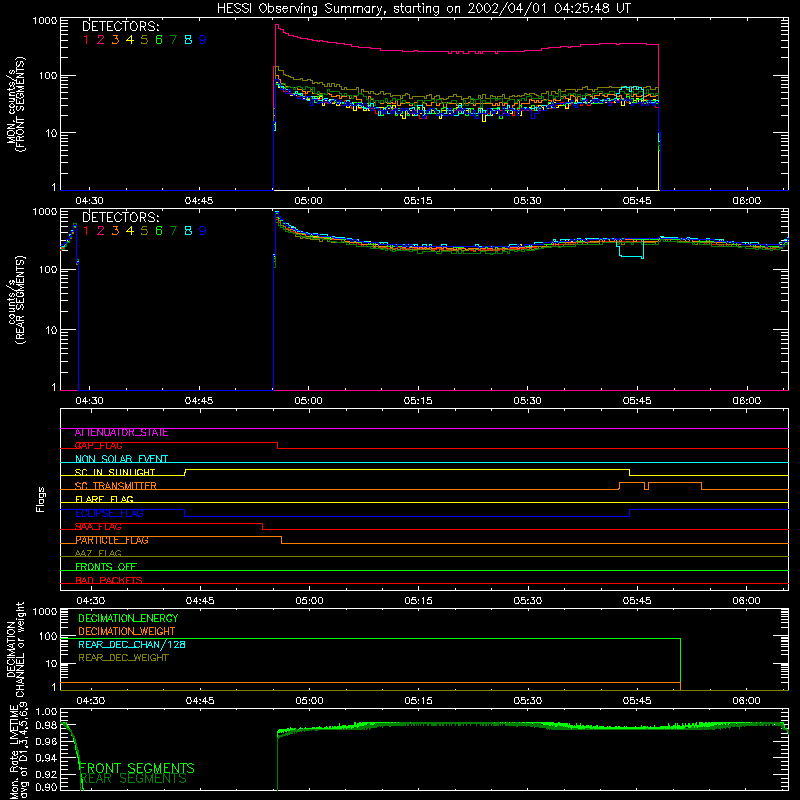Select the SC_IN_SUNLIGHT flag label
The height and width of the screenshot is (800, 800).
pos(115,472)
